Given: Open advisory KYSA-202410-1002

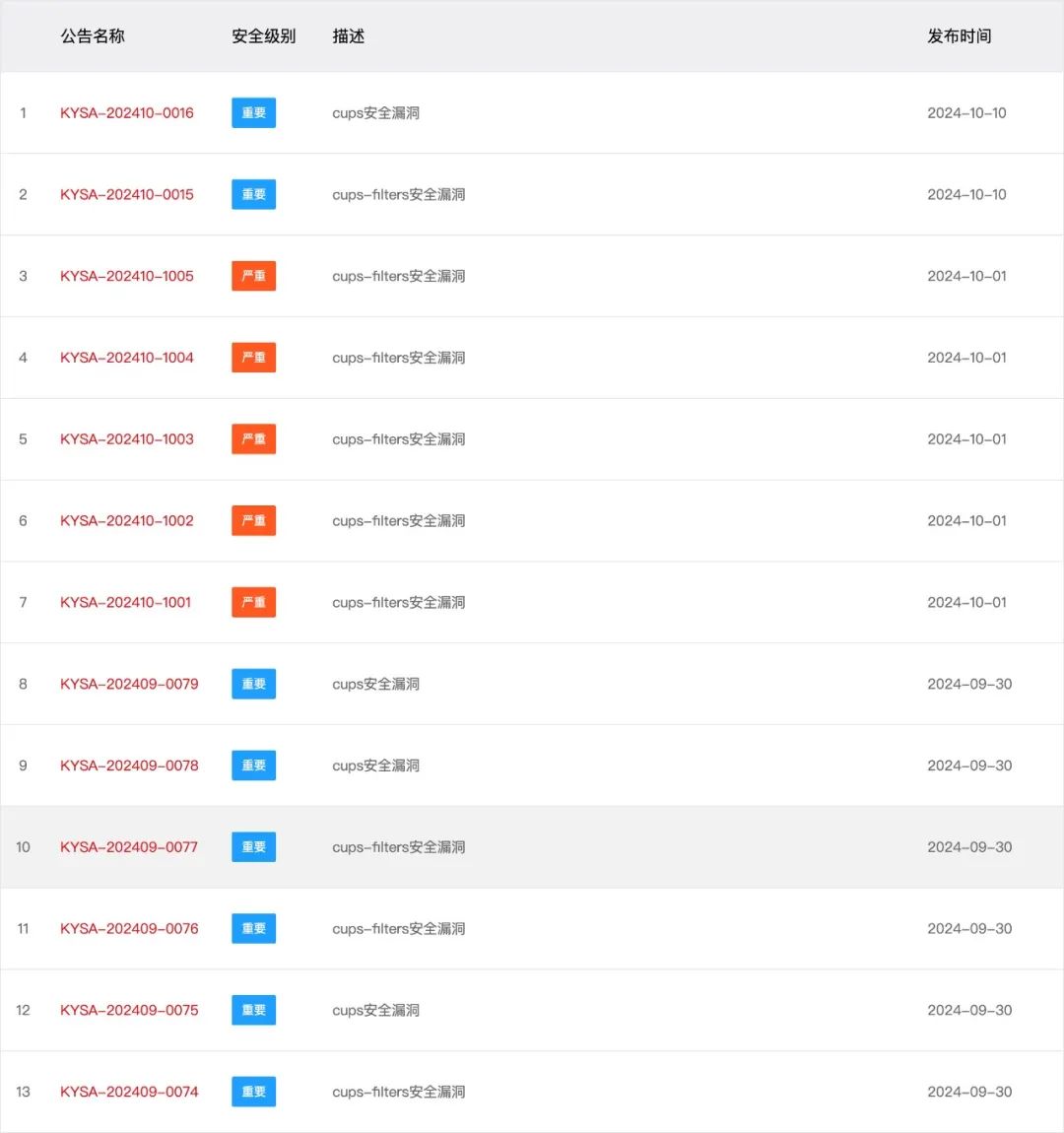Looking at the screenshot, I should coord(126,521).
